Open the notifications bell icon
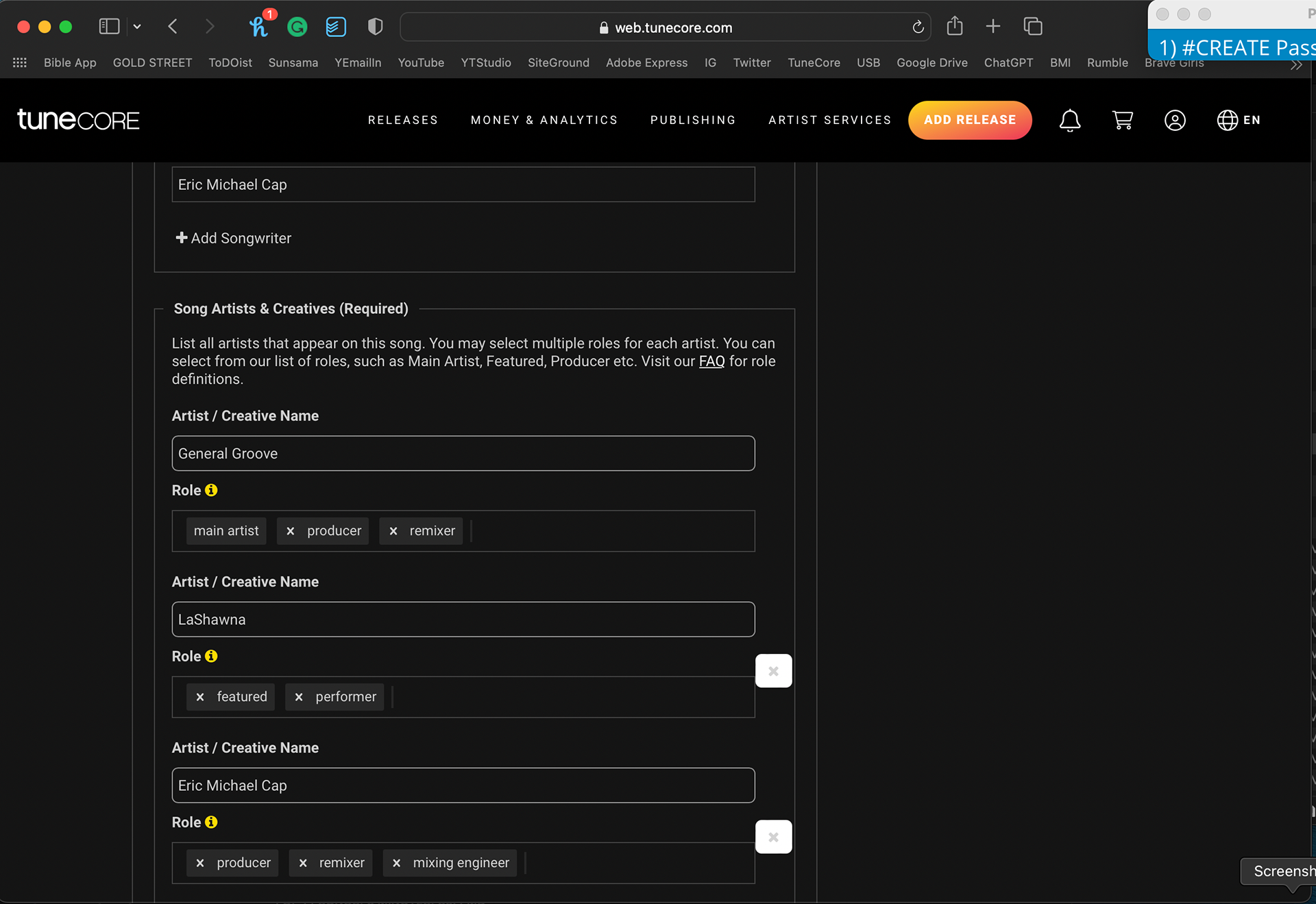The width and height of the screenshot is (1316, 904). tap(1069, 121)
